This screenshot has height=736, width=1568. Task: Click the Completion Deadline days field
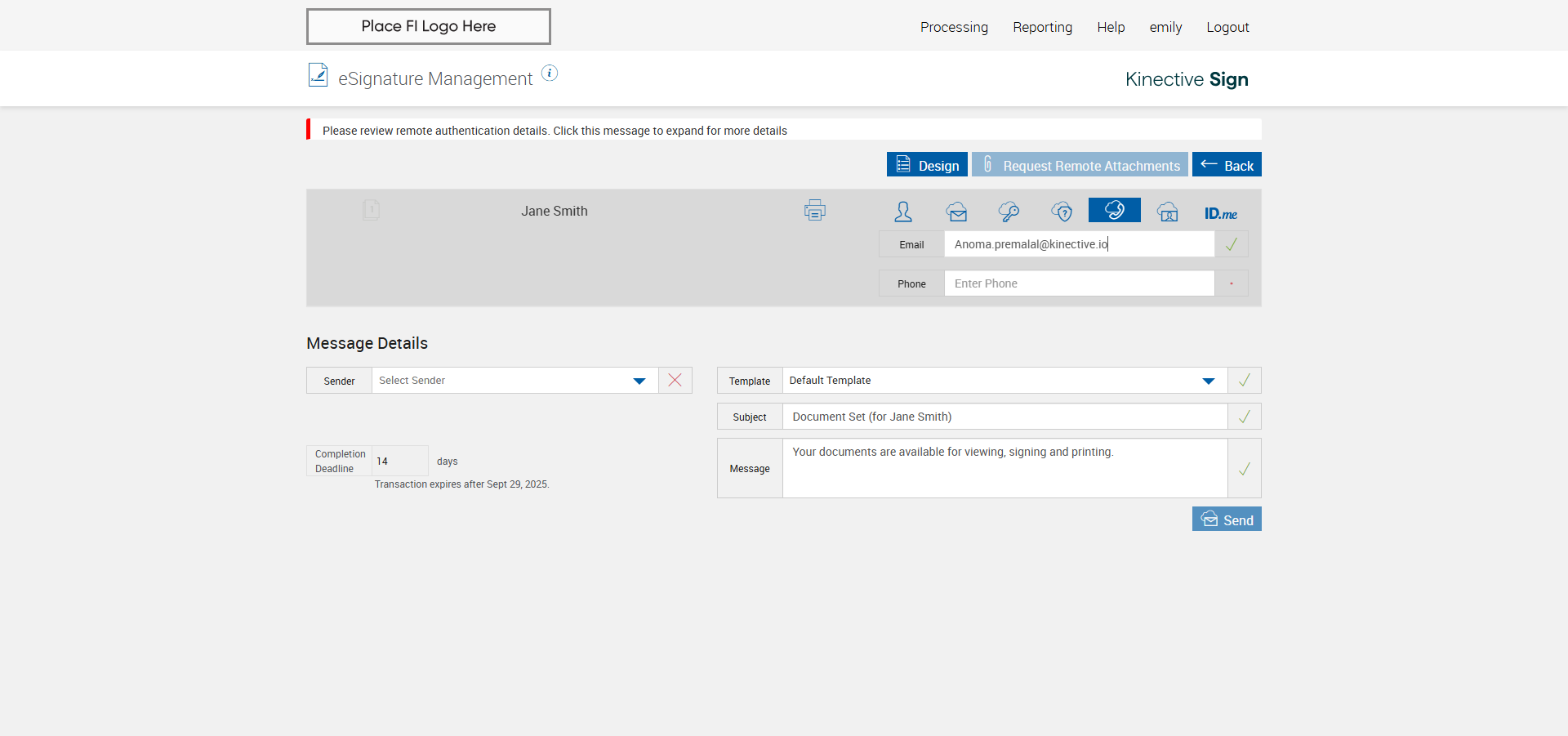click(x=400, y=461)
